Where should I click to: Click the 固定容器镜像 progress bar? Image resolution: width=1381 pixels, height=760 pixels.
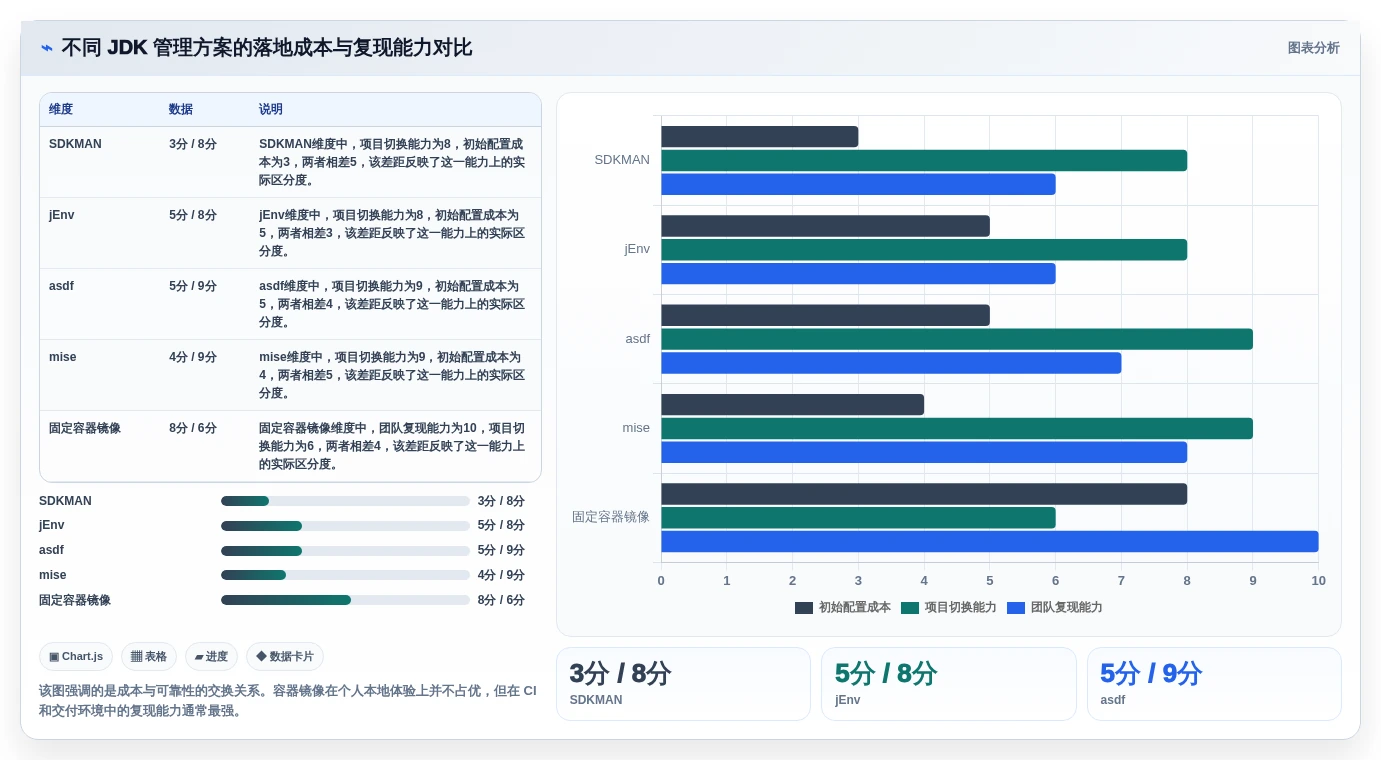click(x=345, y=600)
